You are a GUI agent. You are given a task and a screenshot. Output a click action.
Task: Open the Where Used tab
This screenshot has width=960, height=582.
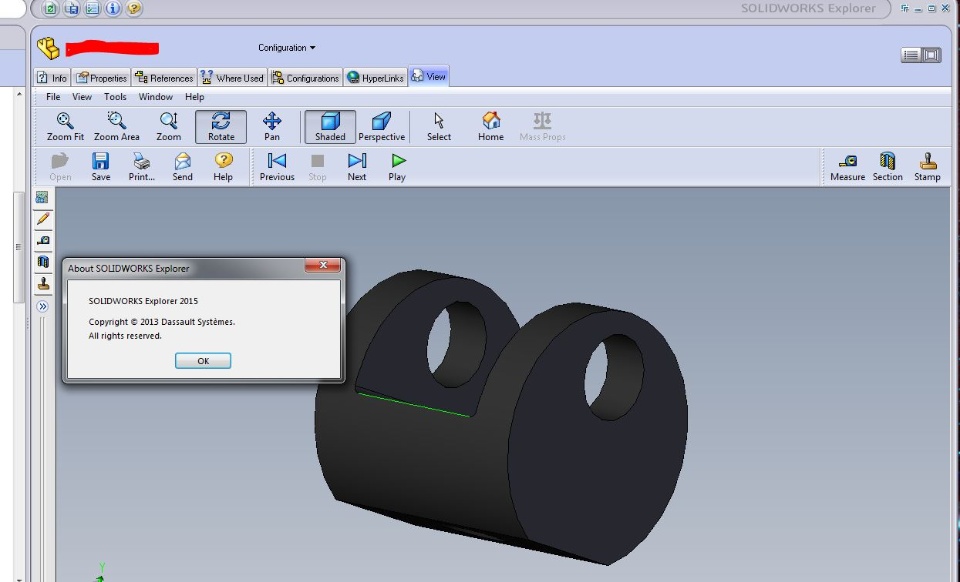tap(233, 78)
